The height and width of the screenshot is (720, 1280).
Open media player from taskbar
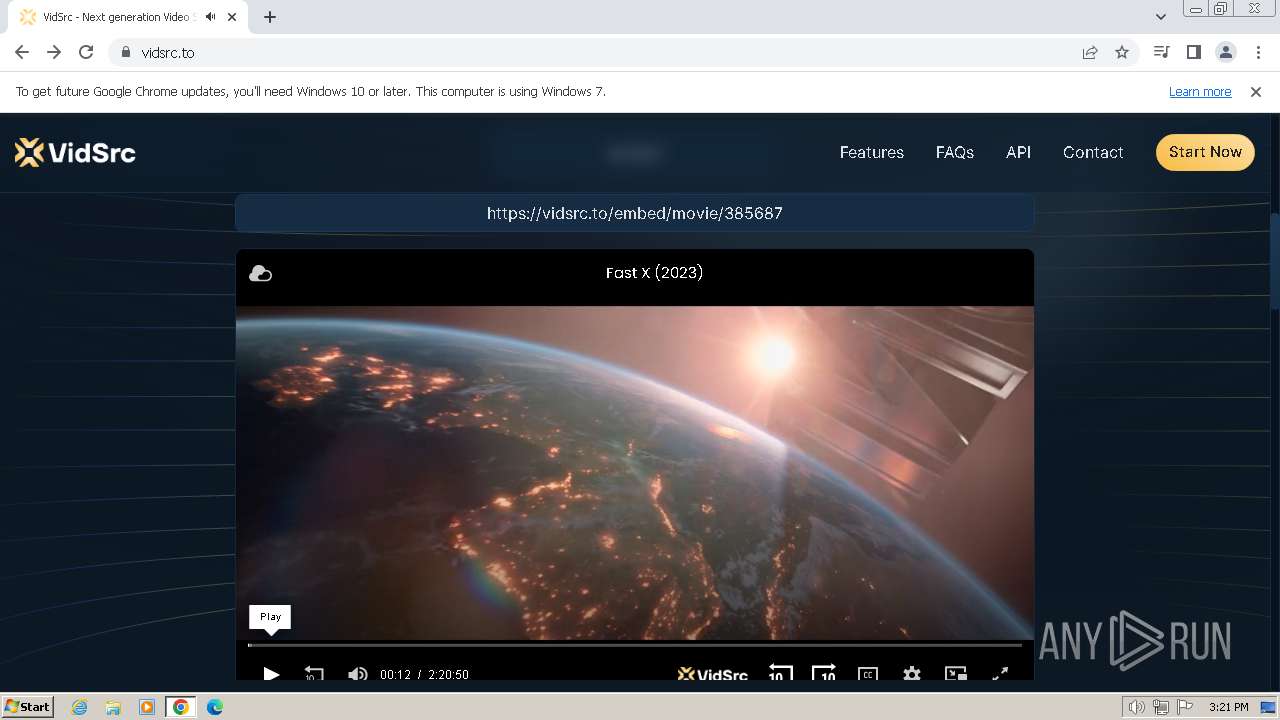click(147, 707)
